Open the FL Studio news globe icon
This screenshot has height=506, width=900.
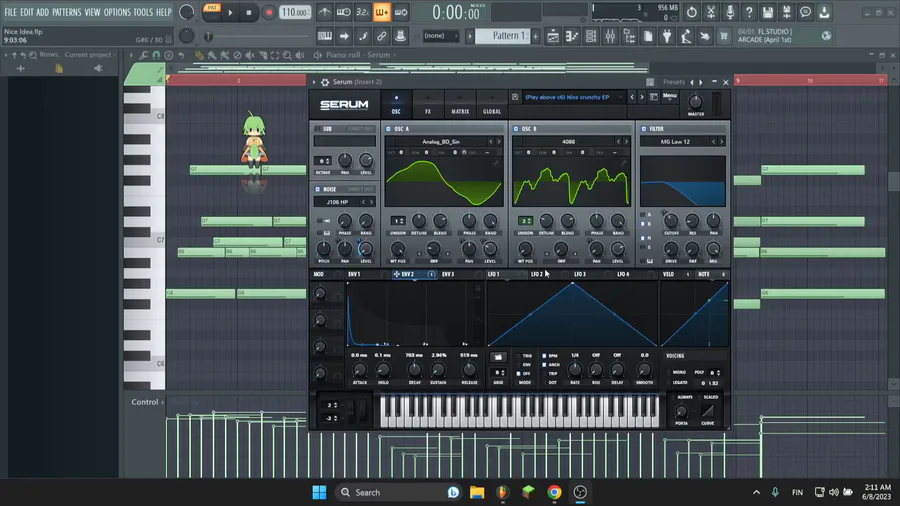coord(826,36)
